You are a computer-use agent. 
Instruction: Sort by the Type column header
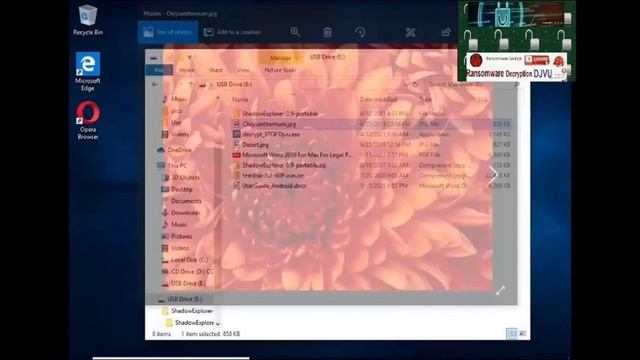tap(425, 100)
